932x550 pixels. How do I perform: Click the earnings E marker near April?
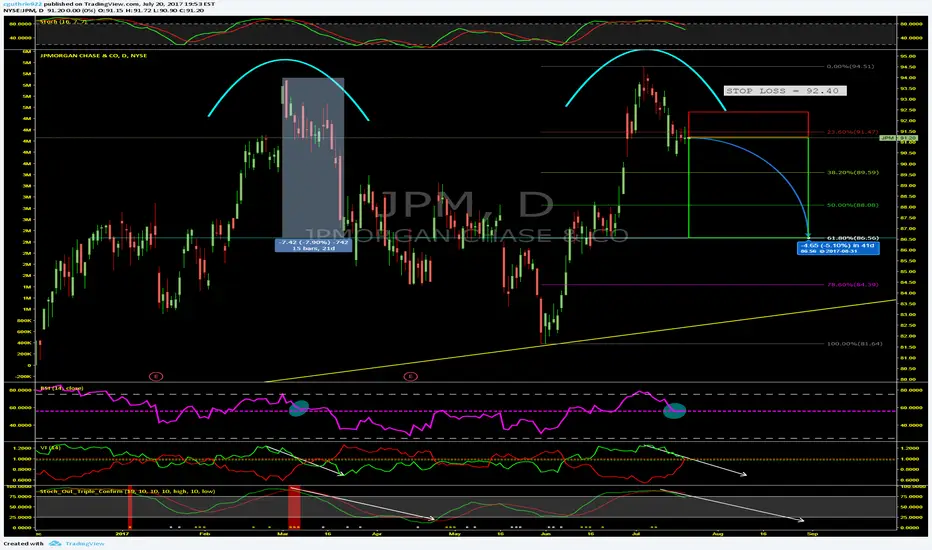coord(410,376)
